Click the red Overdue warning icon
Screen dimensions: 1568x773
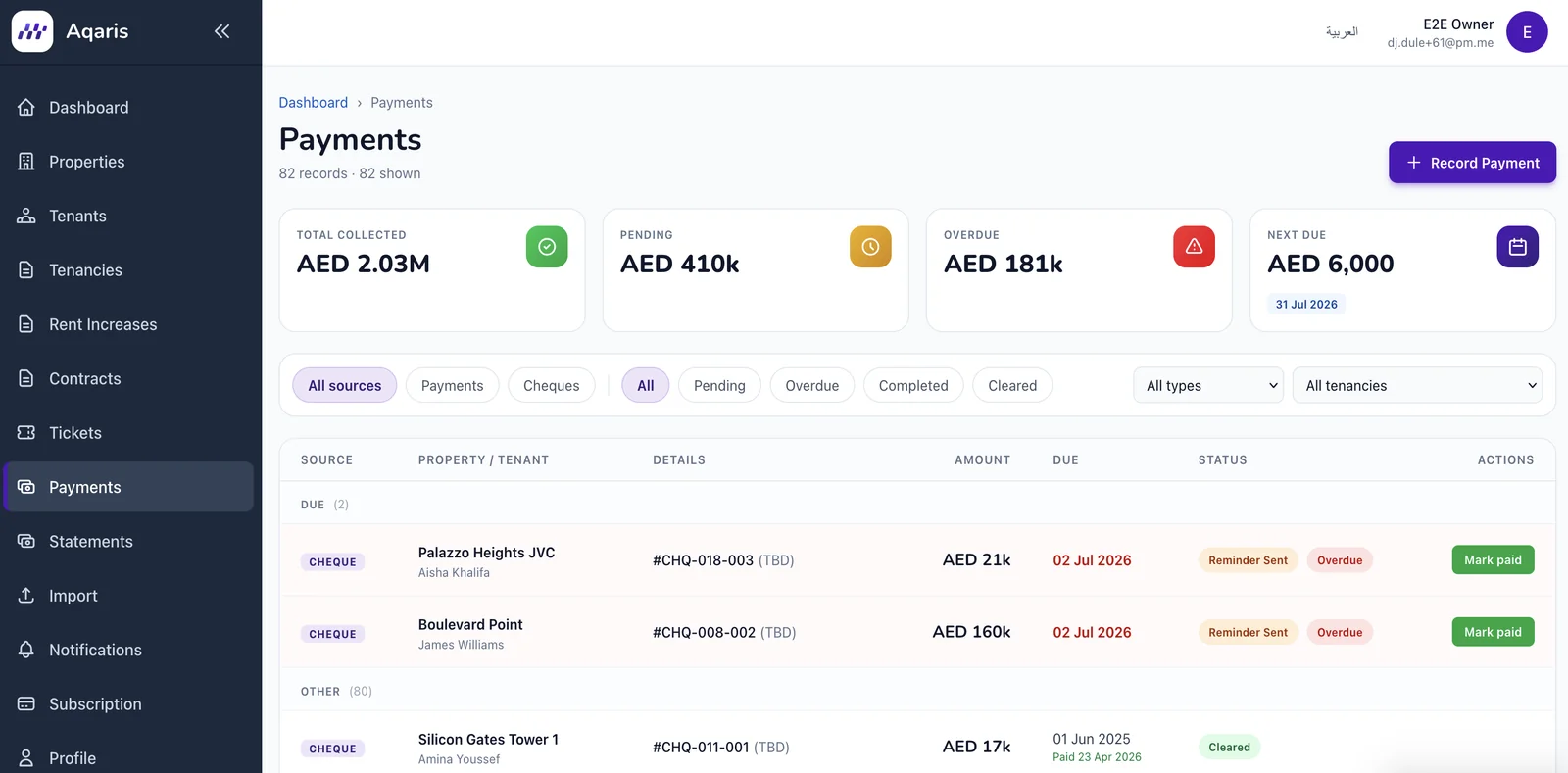pyautogui.click(x=1194, y=247)
